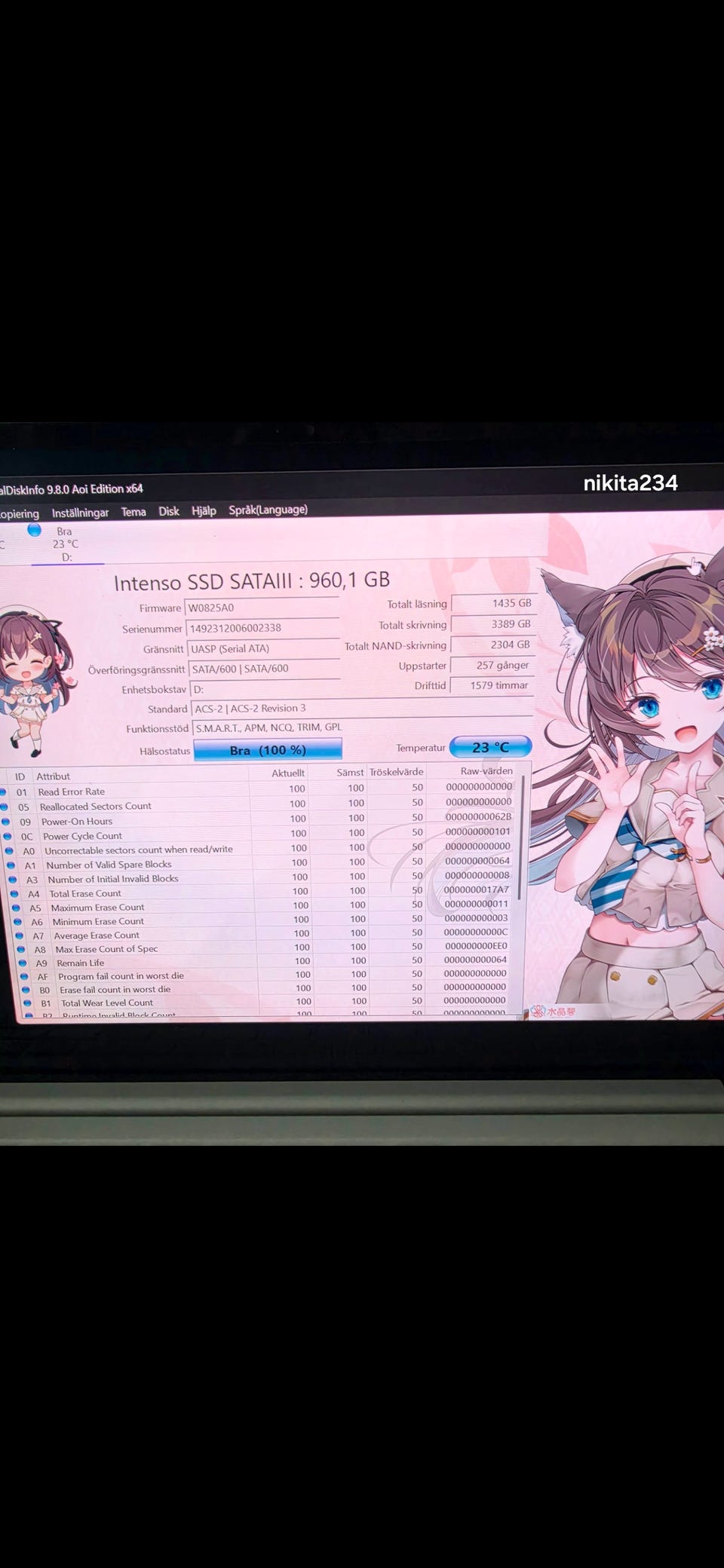724x1568 pixels.
Task: Click the Intenso SSD SATAIII : 960,1 GB title
Action: pos(252,580)
